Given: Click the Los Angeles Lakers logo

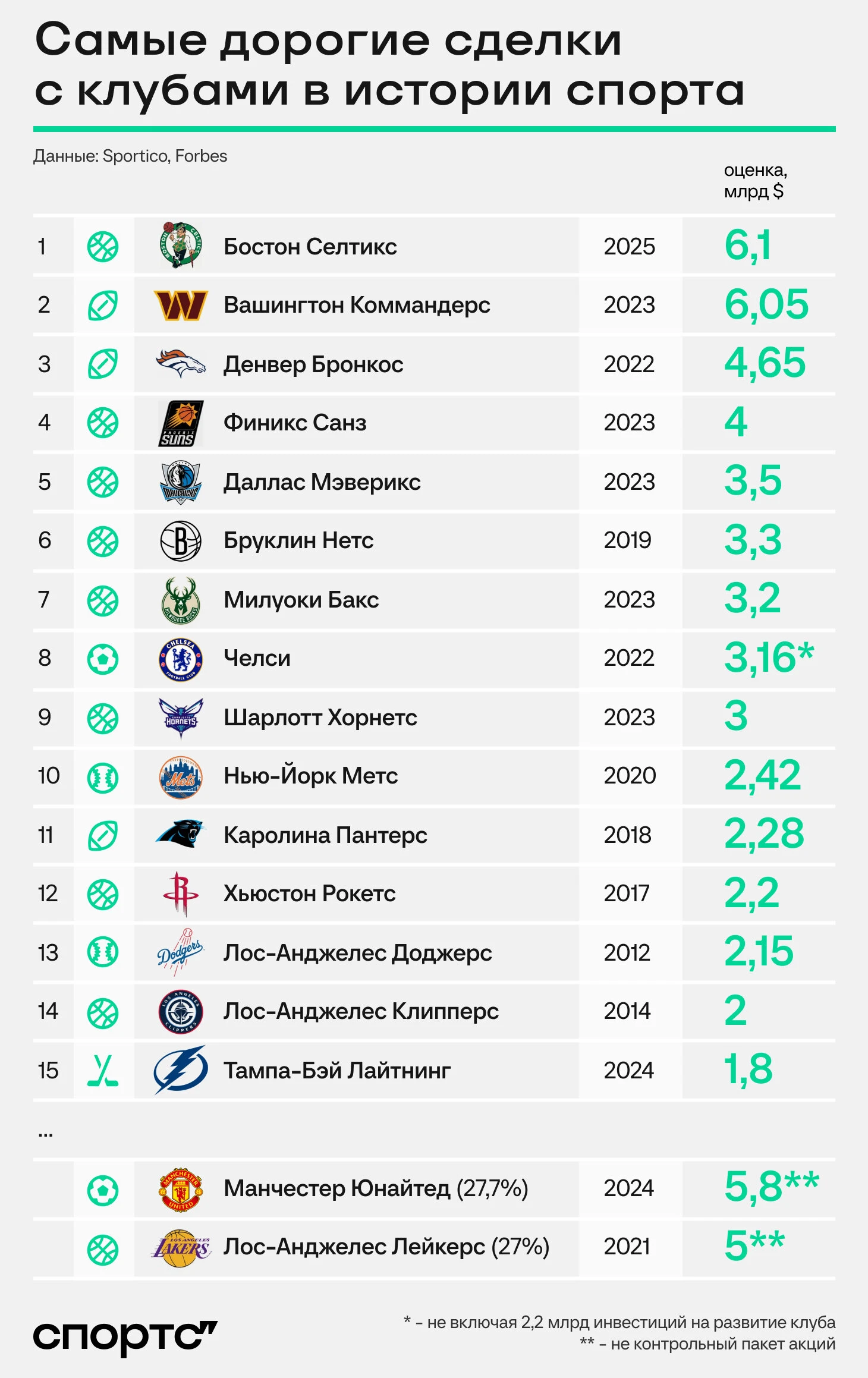Looking at the screenshot, I should (x=181, y=1247).
